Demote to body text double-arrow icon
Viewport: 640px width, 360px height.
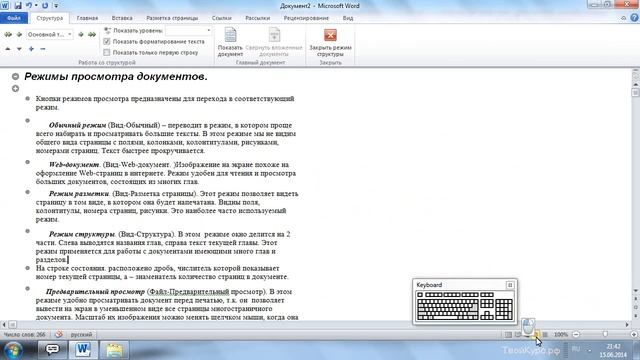(x=92, y=35)
